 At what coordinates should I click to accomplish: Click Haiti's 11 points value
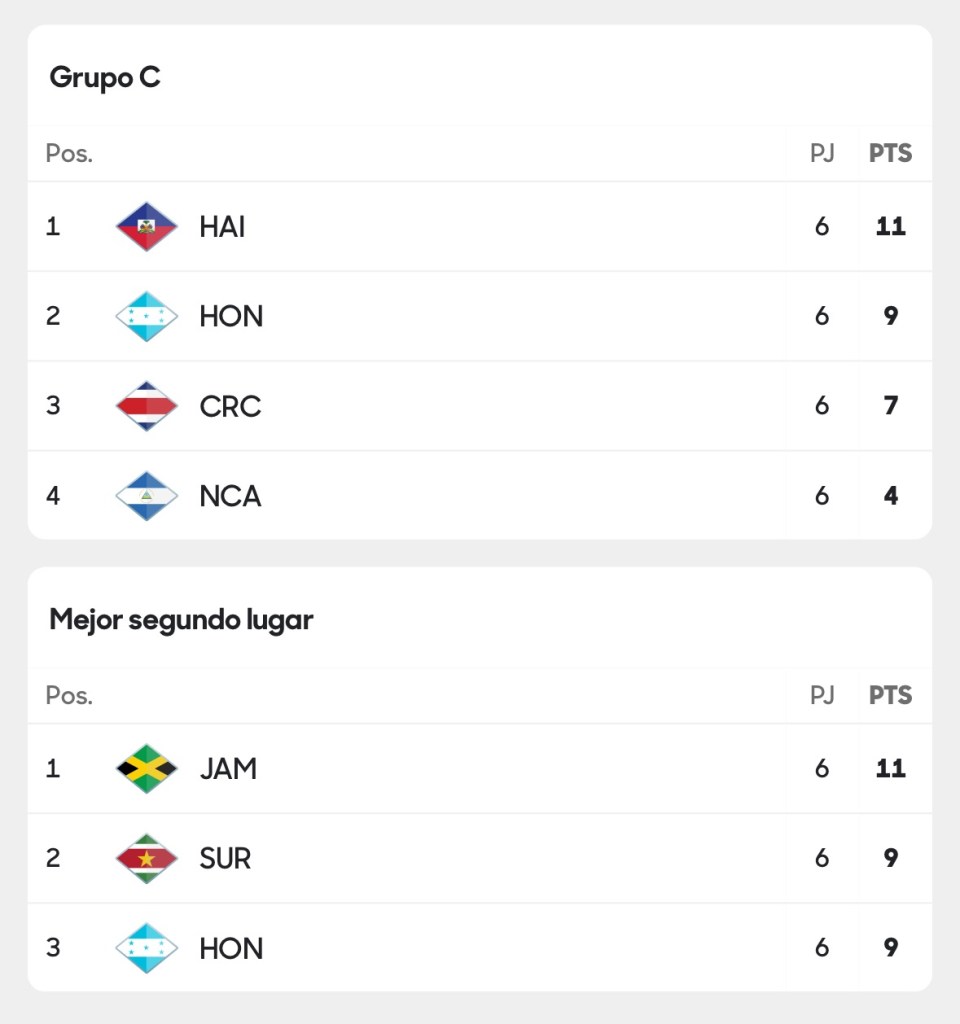pyautogui.click(x=890, y=227)
